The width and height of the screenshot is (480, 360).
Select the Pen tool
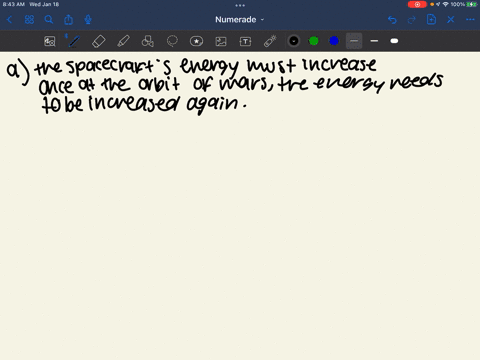[74, 41]
